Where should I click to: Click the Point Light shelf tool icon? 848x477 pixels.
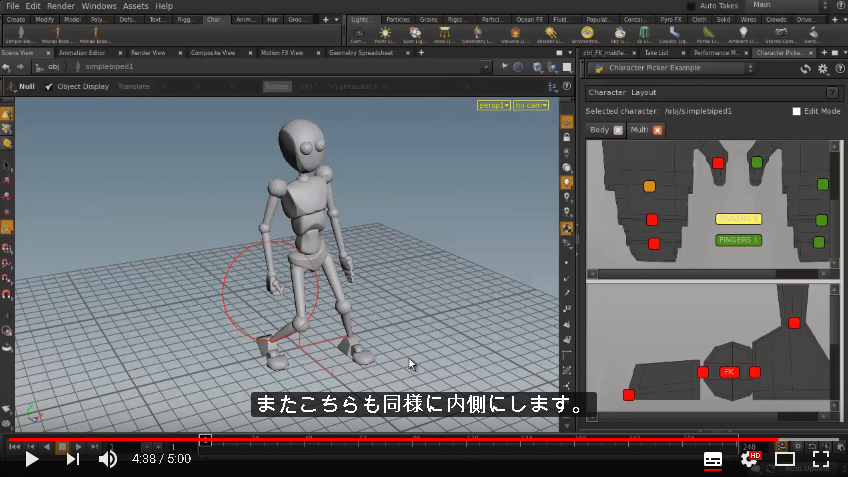point(385,33)
